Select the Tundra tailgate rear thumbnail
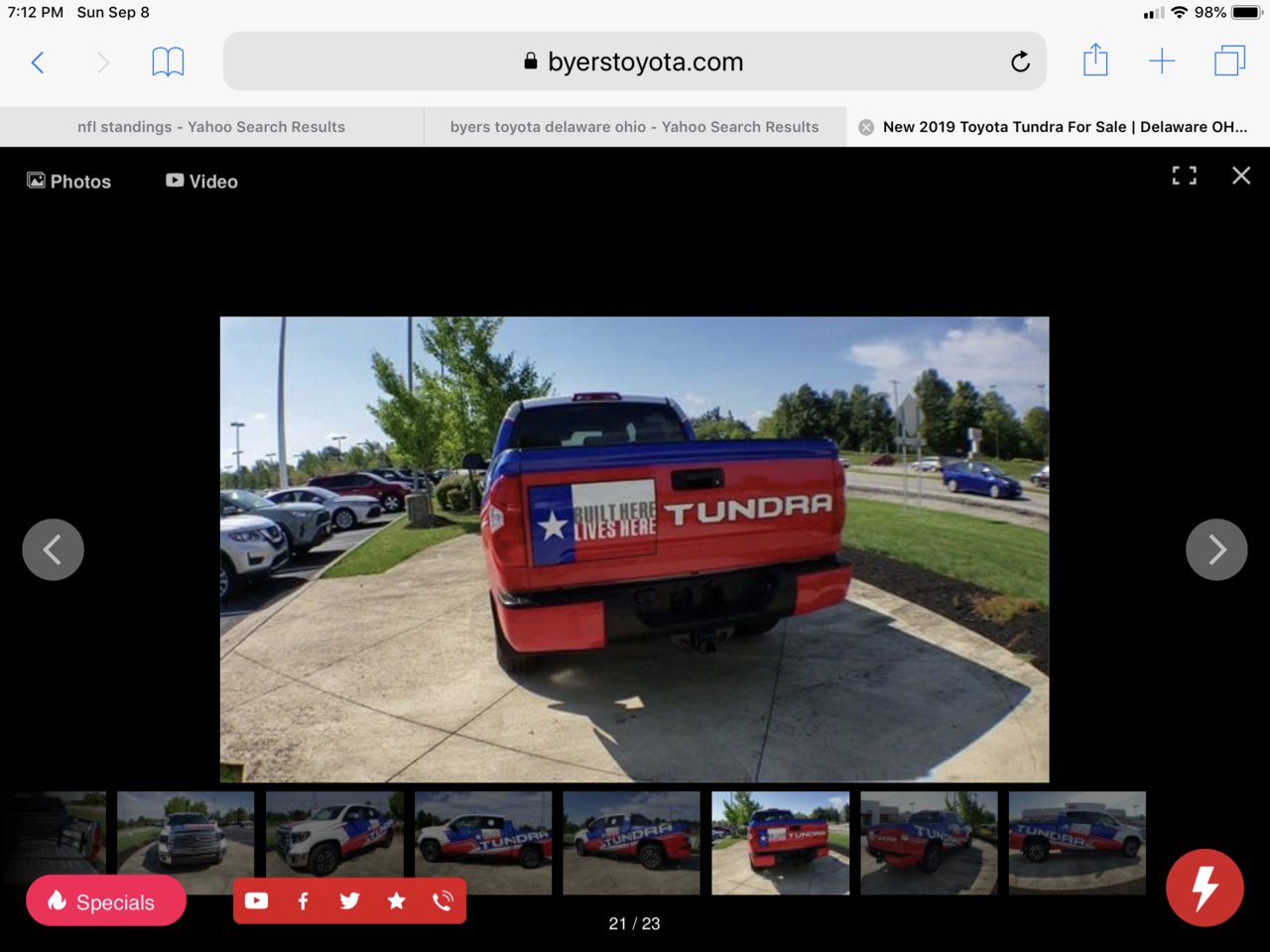 click(781, 843)
